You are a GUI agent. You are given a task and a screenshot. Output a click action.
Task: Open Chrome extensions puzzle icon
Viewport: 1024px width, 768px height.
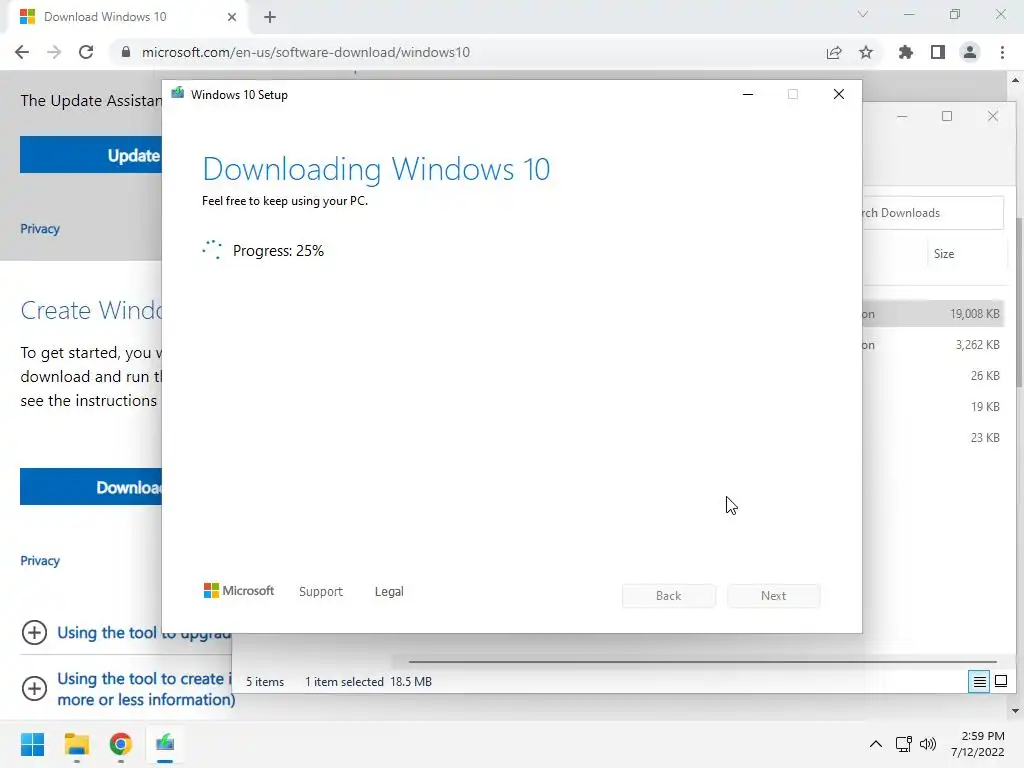905,52
